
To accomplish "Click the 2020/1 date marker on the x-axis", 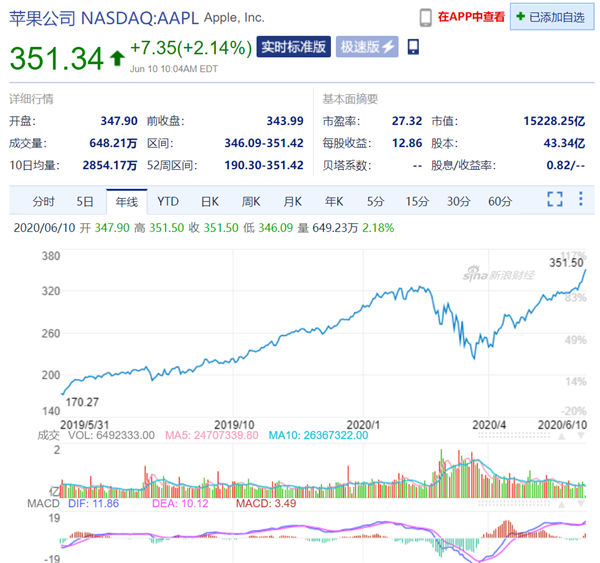I will click(x=363, y=425).
